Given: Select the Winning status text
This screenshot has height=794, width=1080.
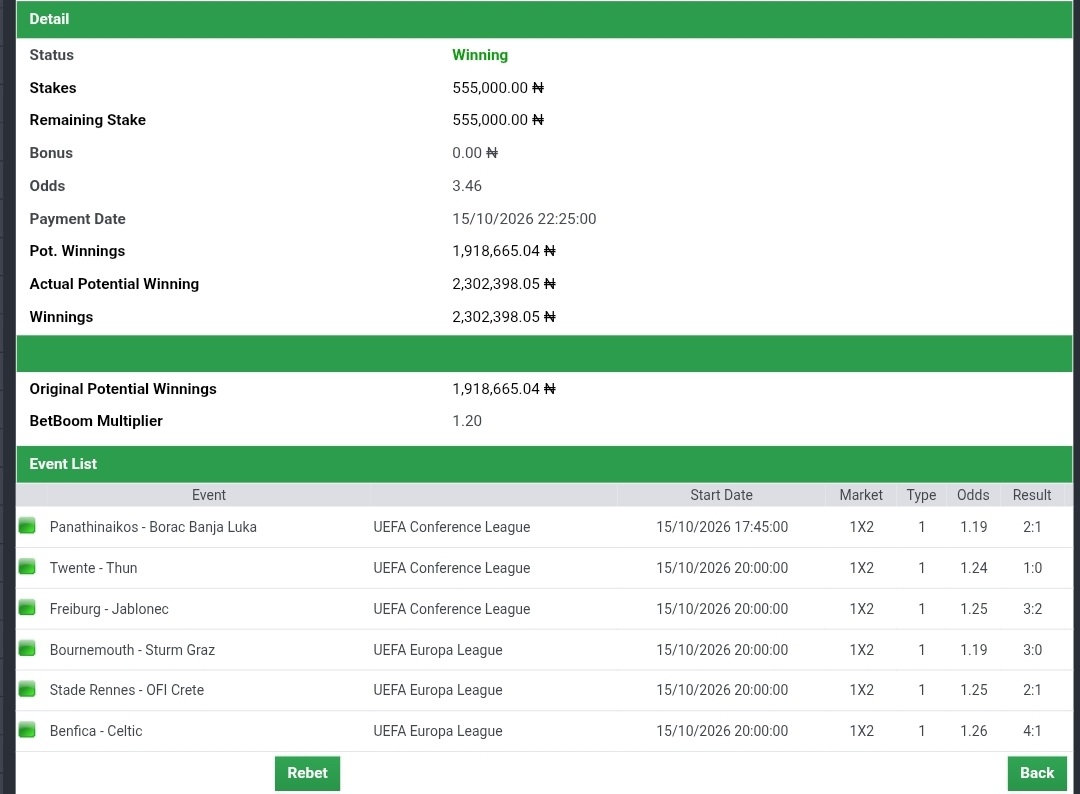Looking at the screenshot, I should click(480, 55).
